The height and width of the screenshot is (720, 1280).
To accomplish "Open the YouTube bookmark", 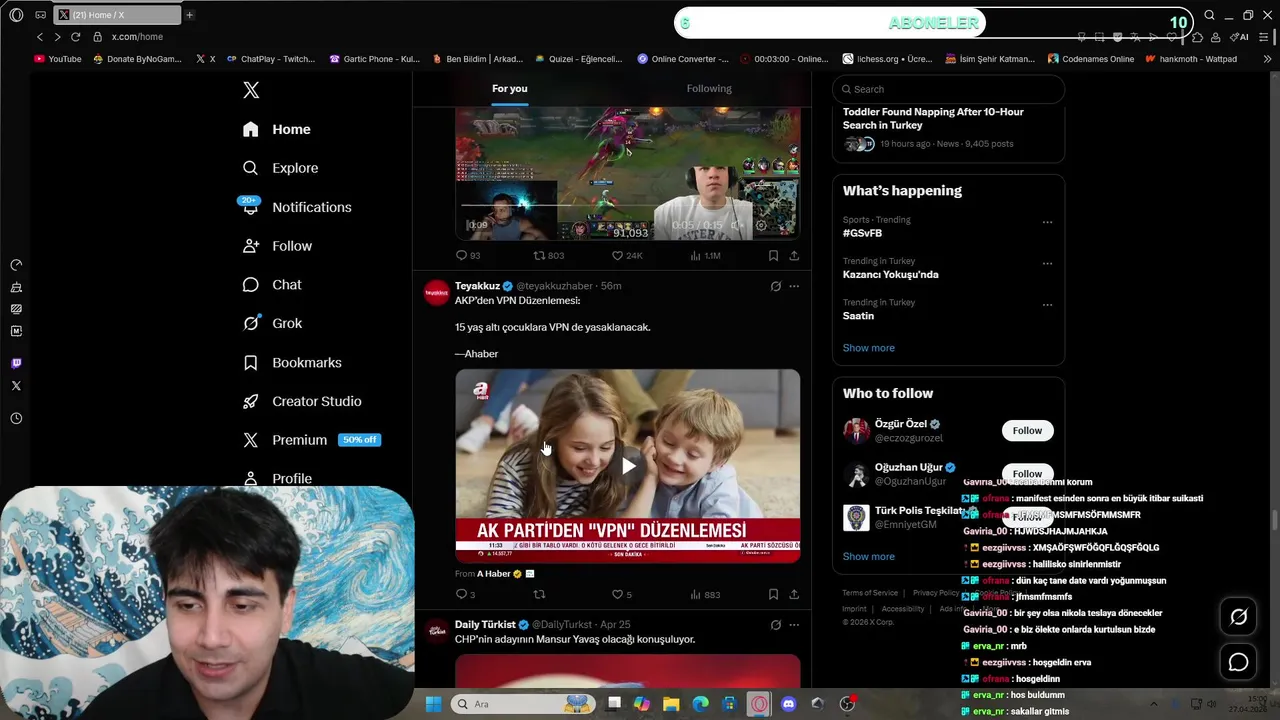I will 58,59.
